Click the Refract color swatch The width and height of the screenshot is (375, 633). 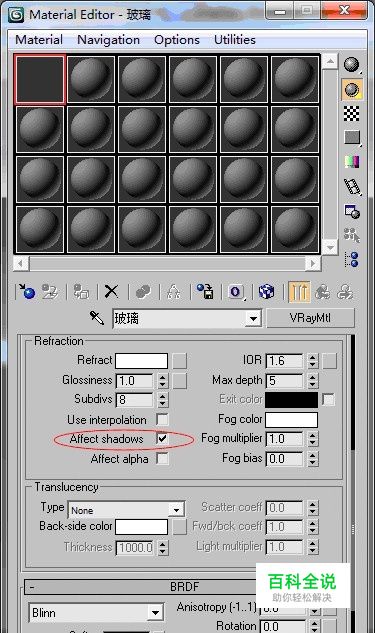point(141,361)
